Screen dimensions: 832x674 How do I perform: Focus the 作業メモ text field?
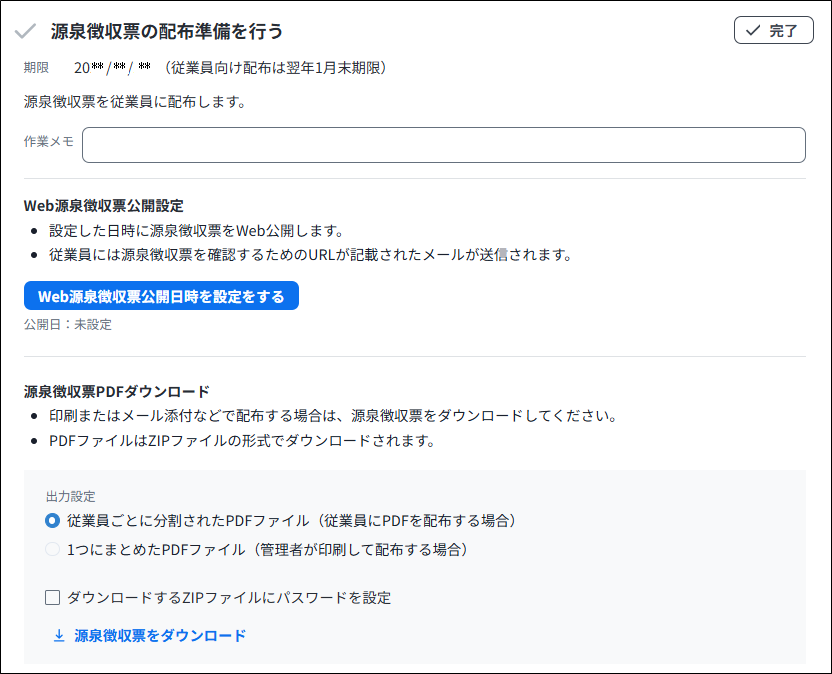[443, 145]
